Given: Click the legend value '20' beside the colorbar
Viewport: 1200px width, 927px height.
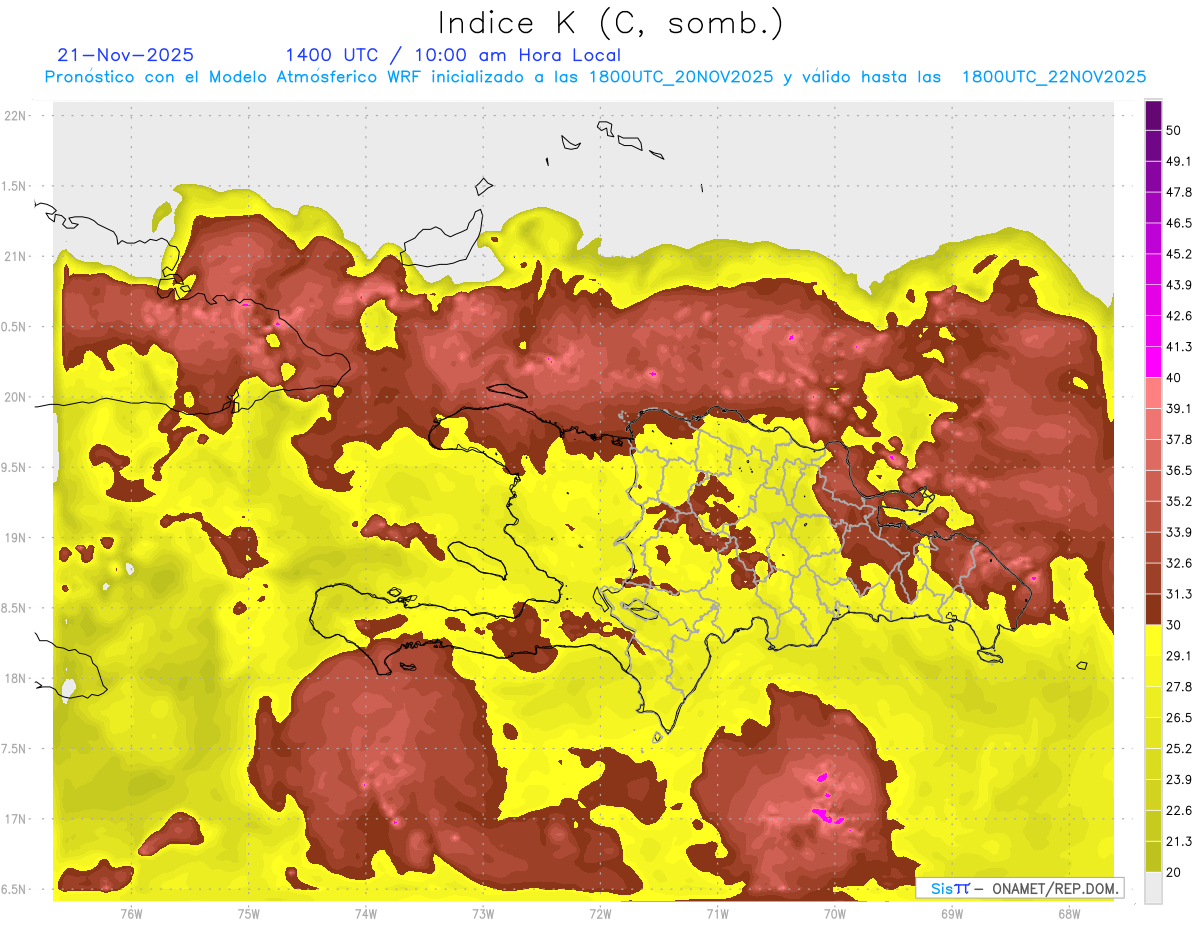Looking at the screenshot, I should tap(1175, 872).
